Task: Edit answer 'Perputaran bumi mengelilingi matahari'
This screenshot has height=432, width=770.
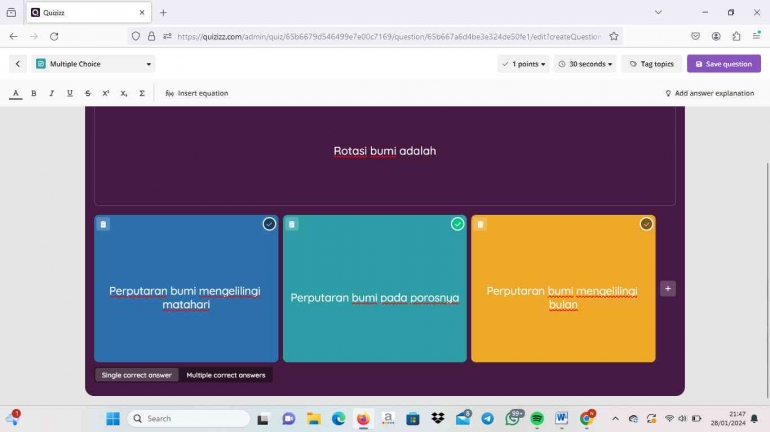Action: [x=185, y=297]
